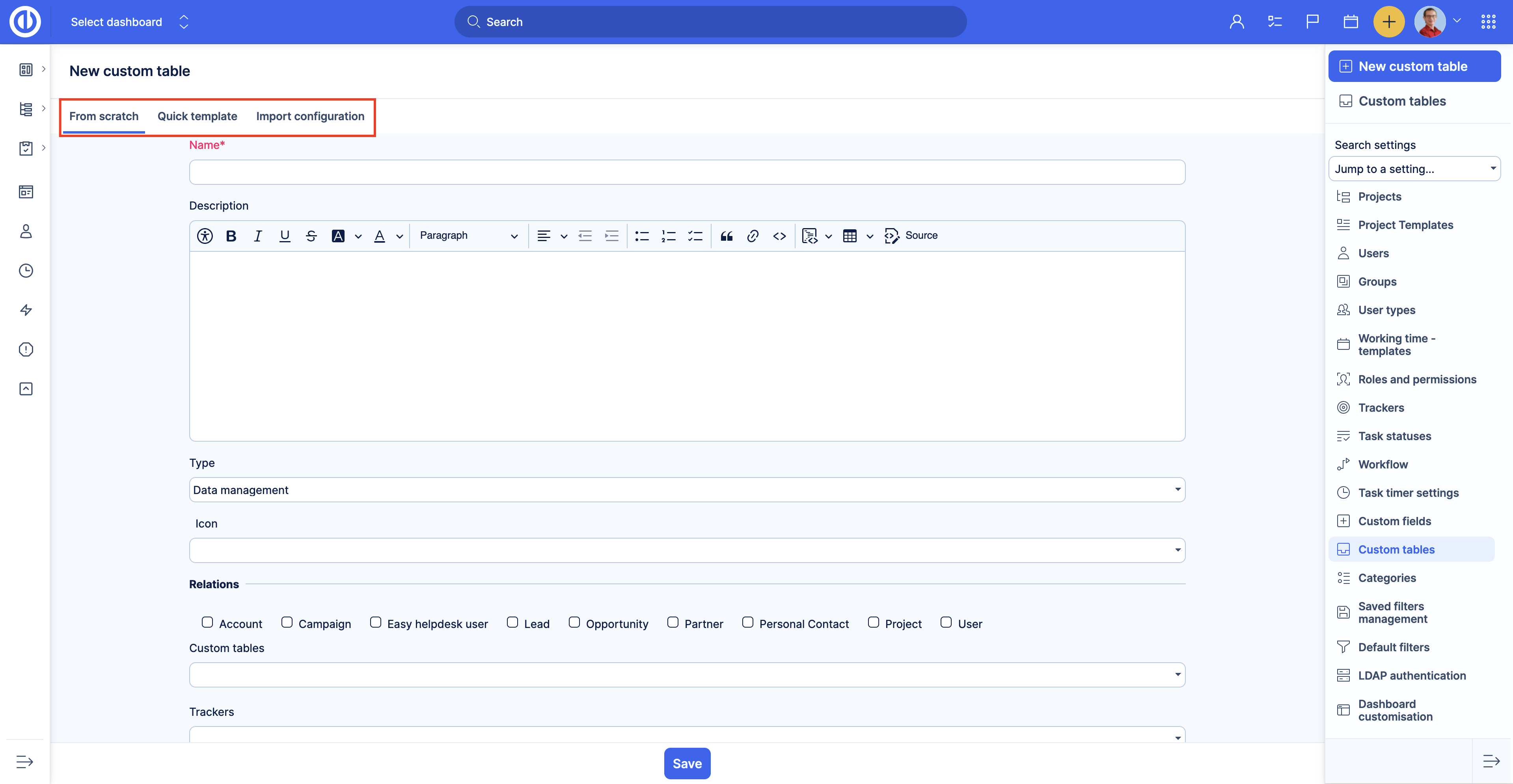Screen dimensions: 1513x784
Task: Open the Type dropdown showing Data management
Action: pos(687,490)
